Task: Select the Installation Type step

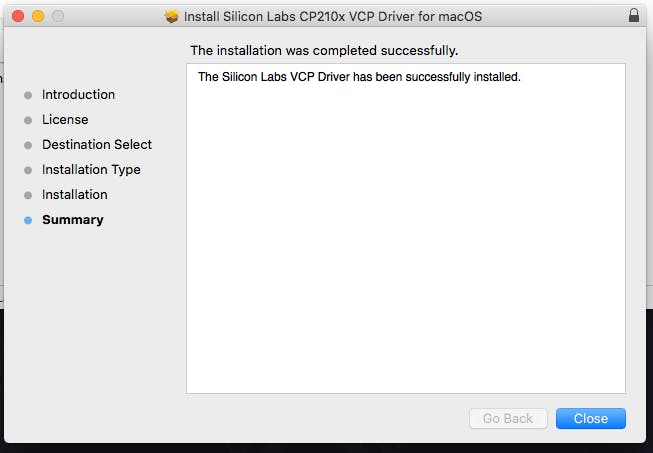Action: pos(91,170)
